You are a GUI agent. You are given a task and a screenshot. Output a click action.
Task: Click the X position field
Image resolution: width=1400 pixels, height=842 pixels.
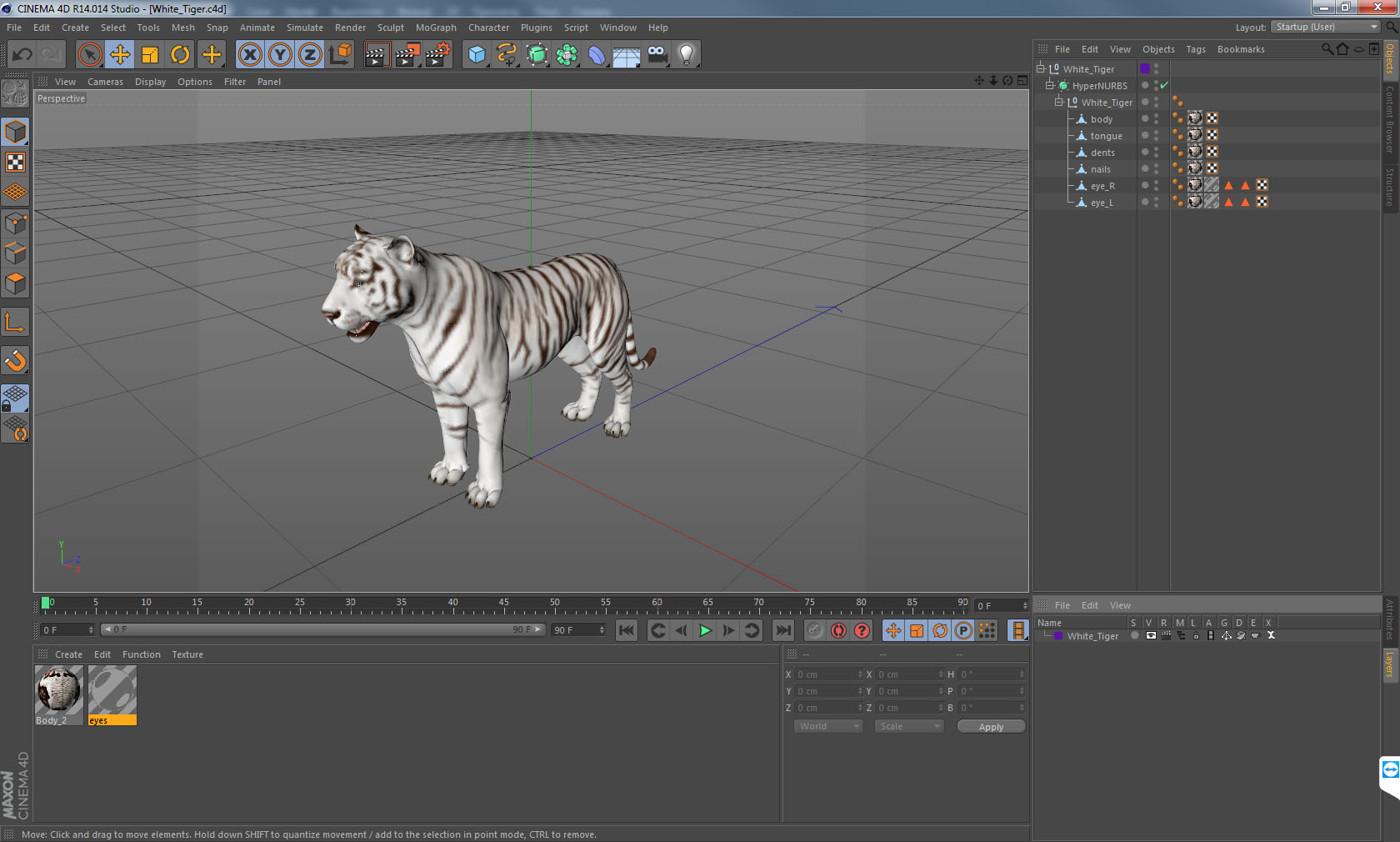click(x=827, y=674)
